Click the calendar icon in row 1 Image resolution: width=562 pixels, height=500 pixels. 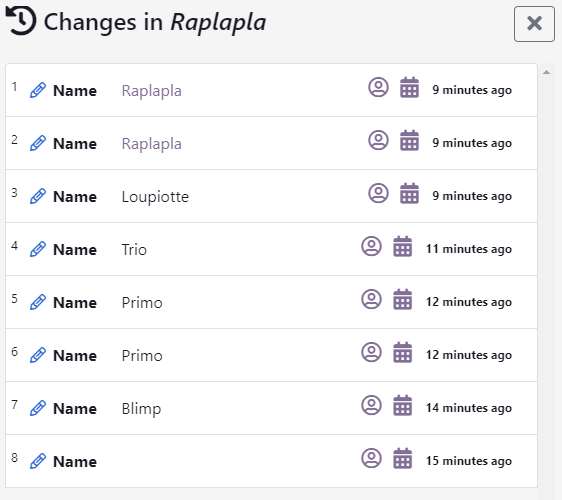point(409,87)
